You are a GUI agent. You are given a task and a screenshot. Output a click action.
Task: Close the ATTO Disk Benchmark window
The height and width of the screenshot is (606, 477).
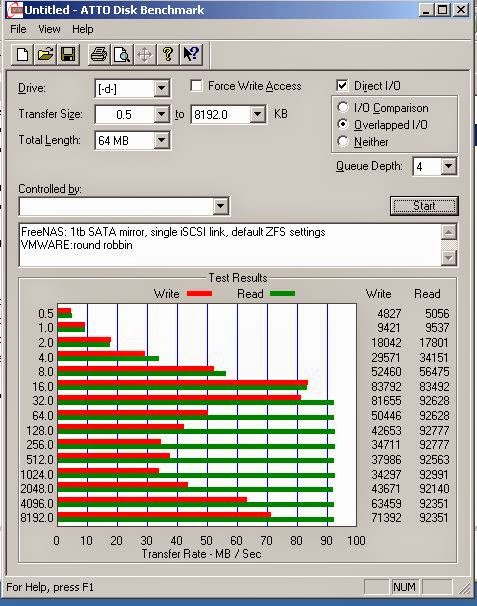pos(461,10)
